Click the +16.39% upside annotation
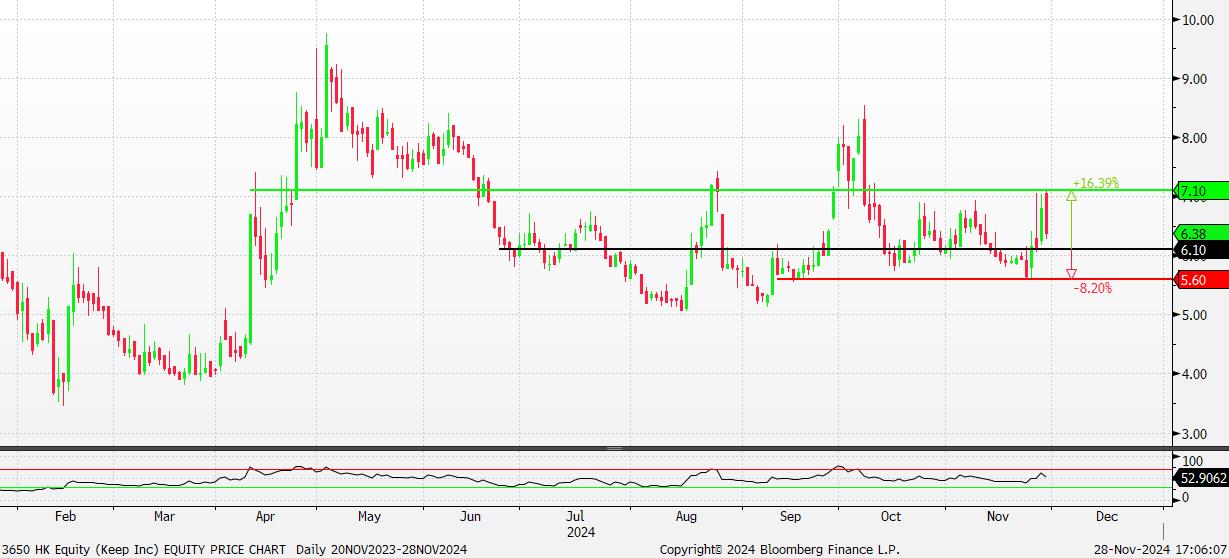Screen dimensions: 1229x558 point(1095,184)
